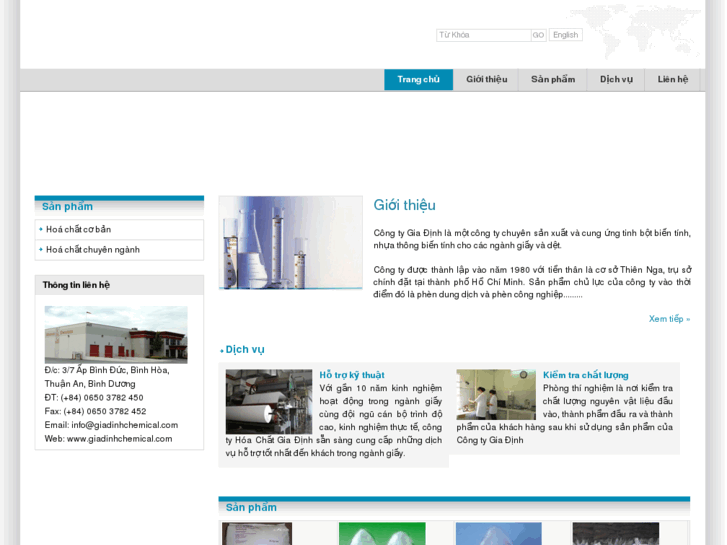Click the ĐT: (+84) 0650 3782 450 text
Viewport: 727px width, 545px height.
coord(94,398)
